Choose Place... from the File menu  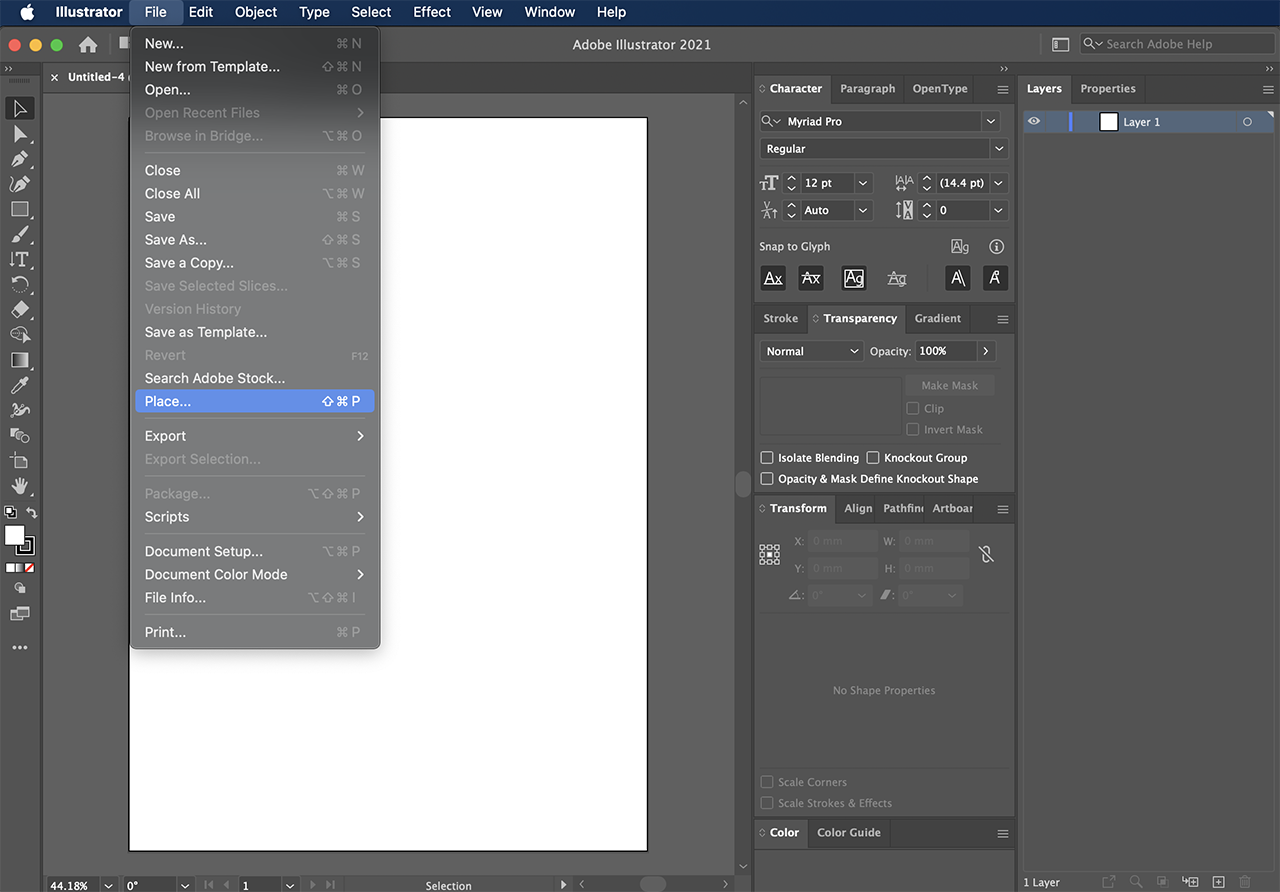coord(254,401)
